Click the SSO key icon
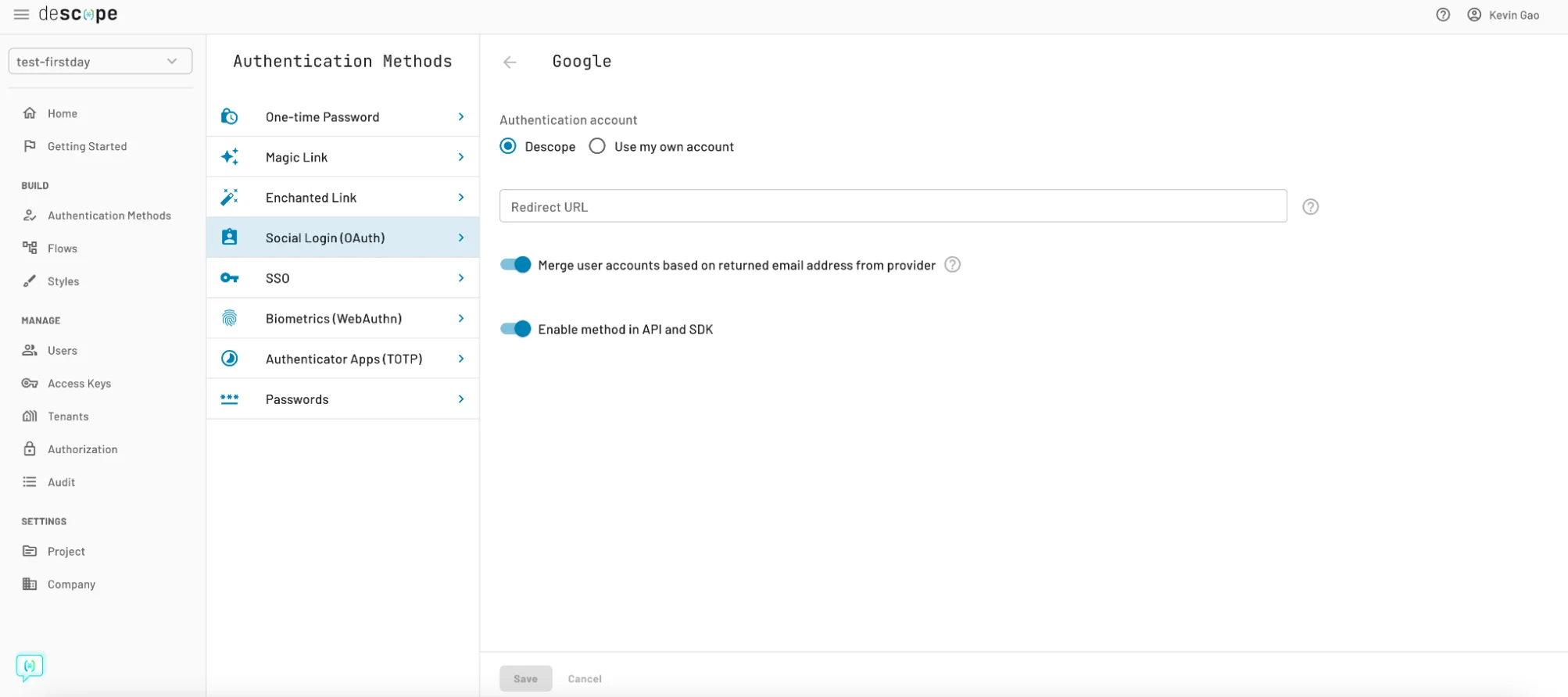1568x697 pixels. [229, 278]
